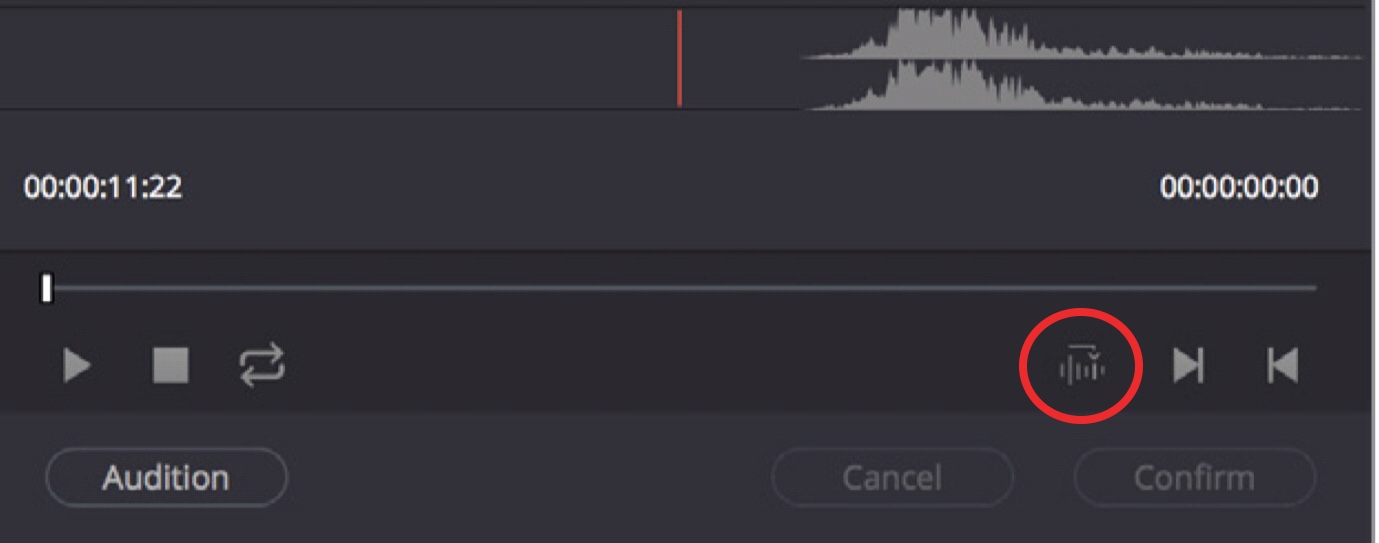Click the 00:00:11:22 timecode
Viewport: 1379px width, 543px height.
tap(103, 187)
